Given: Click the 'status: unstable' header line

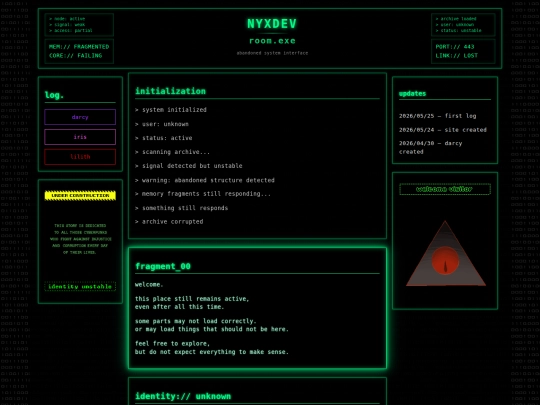Looking at the screenshot, I should [x=458, y=30].
